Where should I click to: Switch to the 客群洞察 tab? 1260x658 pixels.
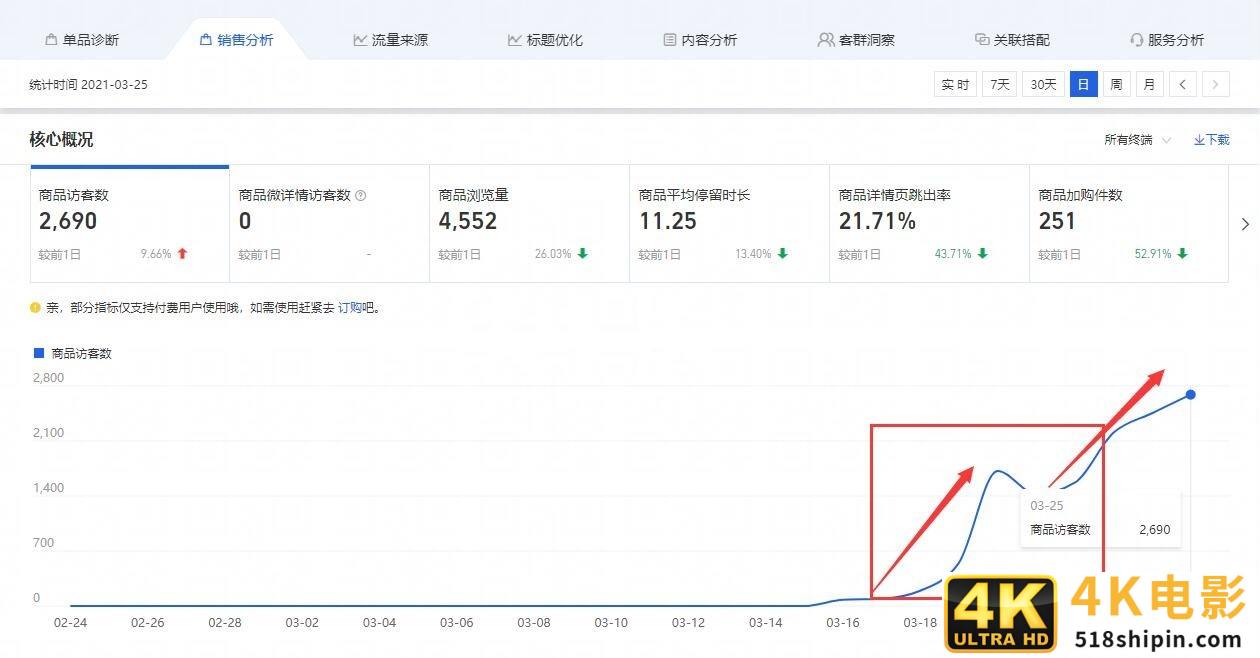tap(856, 40)
